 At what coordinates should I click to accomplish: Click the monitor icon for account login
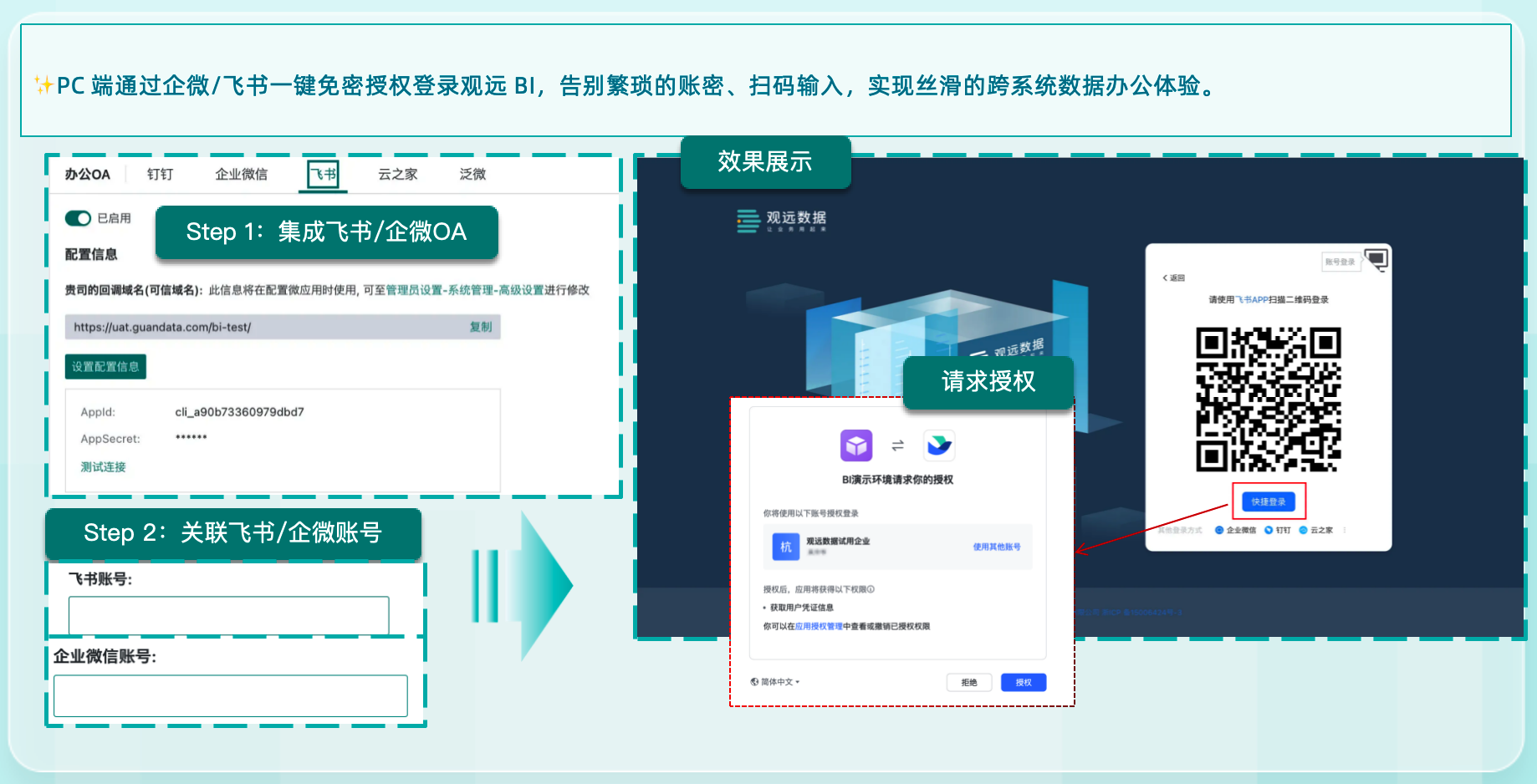click(1376, 258)
